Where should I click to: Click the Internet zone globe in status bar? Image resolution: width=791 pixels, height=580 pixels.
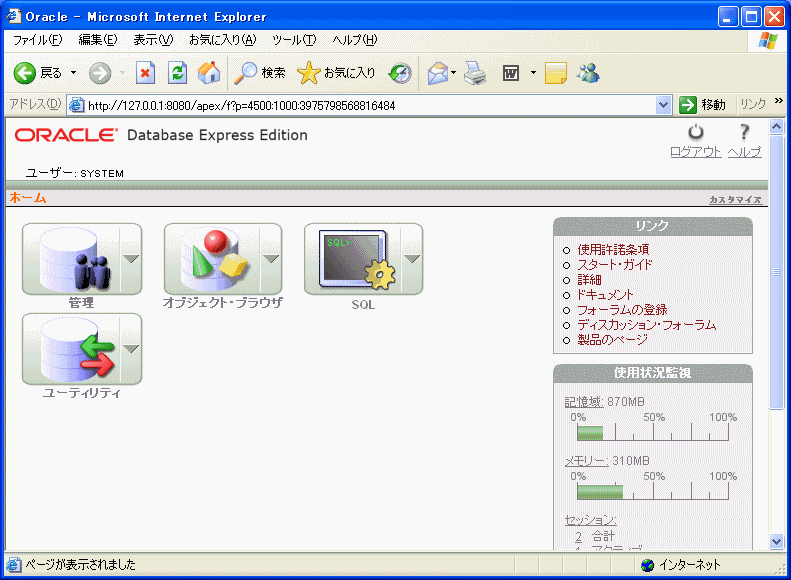(647, 565)
